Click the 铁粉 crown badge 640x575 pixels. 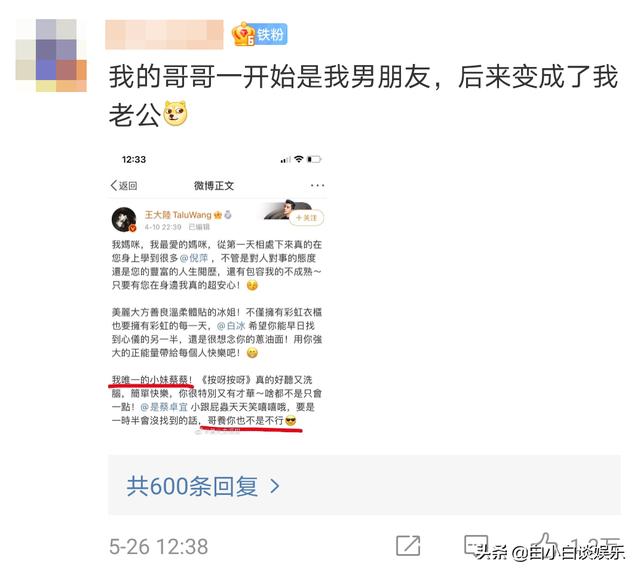tap(259, 34)
